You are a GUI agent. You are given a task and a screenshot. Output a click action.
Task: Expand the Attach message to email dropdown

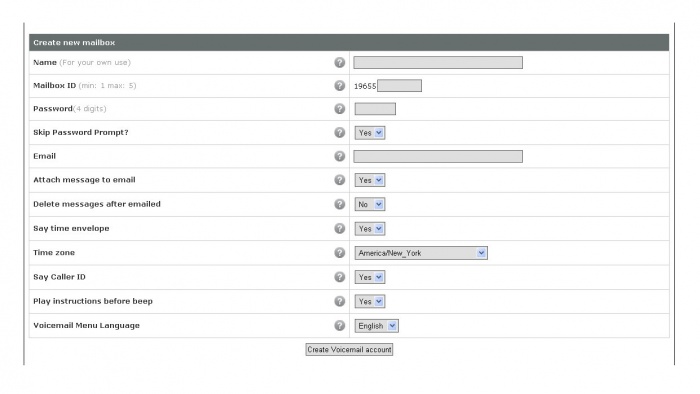click(x=370, y=180)
